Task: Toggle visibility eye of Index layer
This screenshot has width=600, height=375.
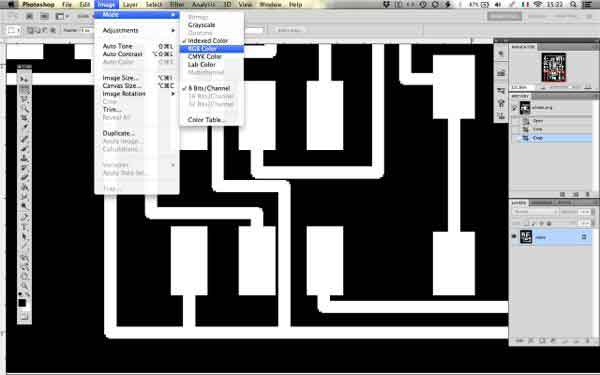Action: [x=514, y=237]
